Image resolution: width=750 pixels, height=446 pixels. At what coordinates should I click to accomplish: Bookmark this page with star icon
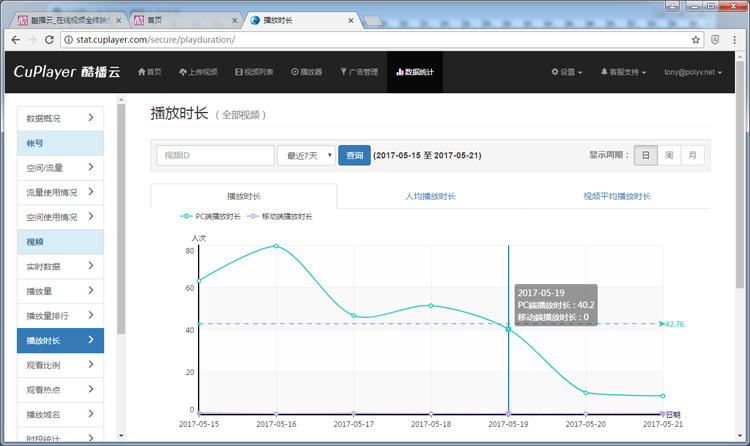(696, 40)
